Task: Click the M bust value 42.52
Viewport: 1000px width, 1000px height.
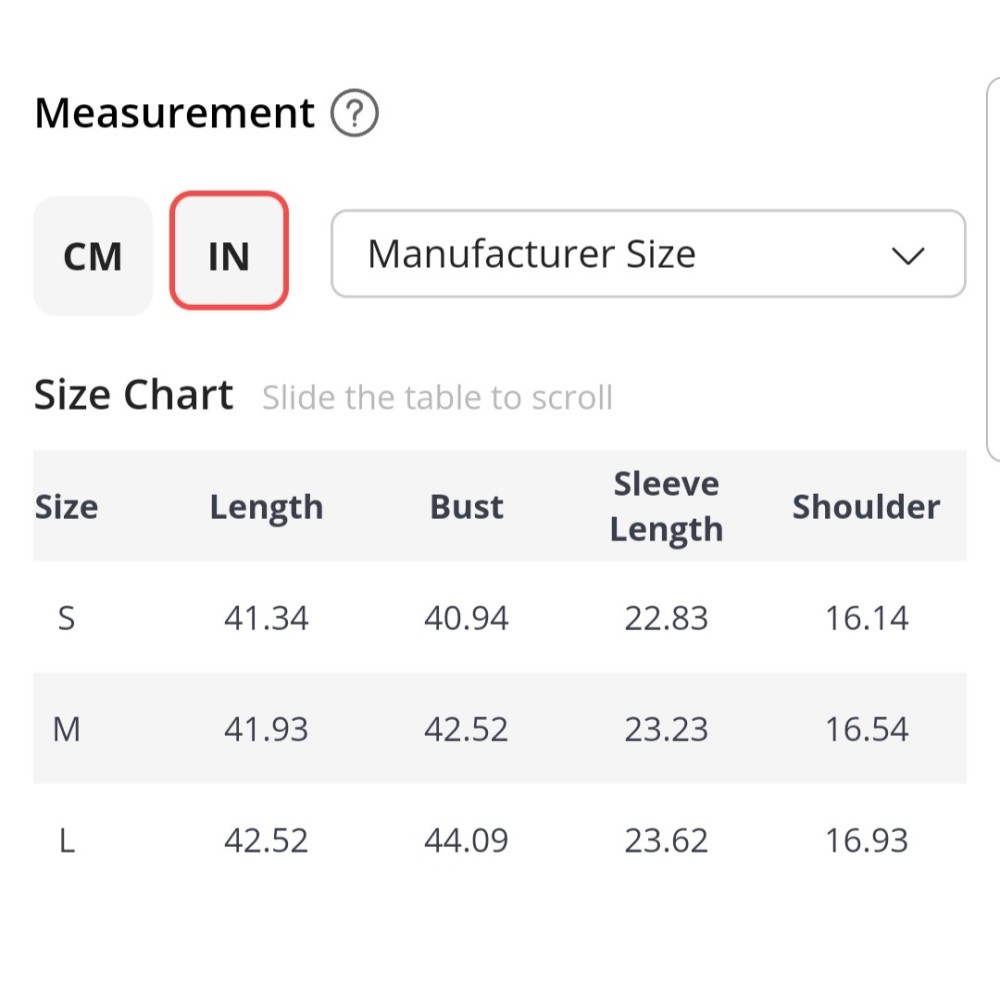Action: [x=466, y=729]
